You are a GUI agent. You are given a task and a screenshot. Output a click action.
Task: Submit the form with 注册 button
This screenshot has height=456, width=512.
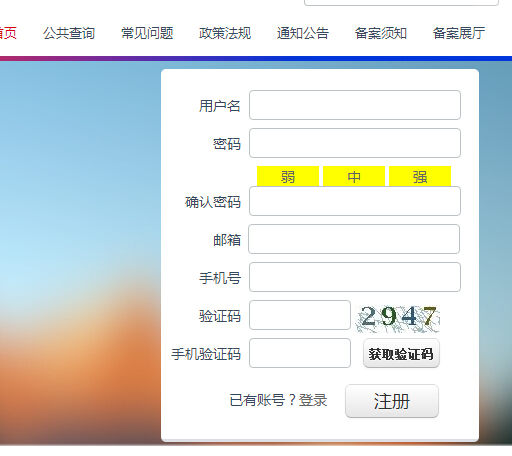[x=392, y=401]
